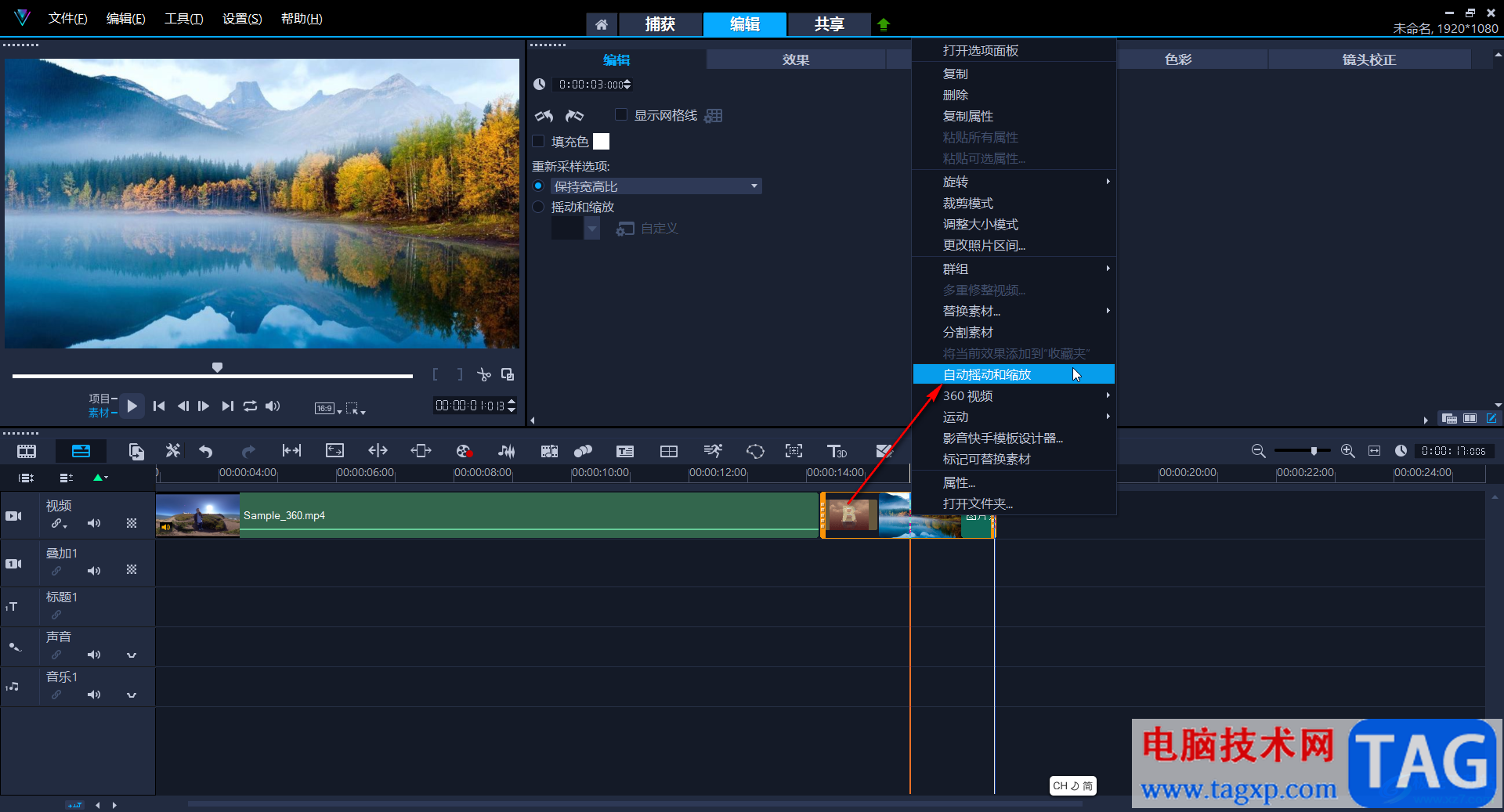Rotate image left icon
1504x812 pixels.
tap(544, 116)
